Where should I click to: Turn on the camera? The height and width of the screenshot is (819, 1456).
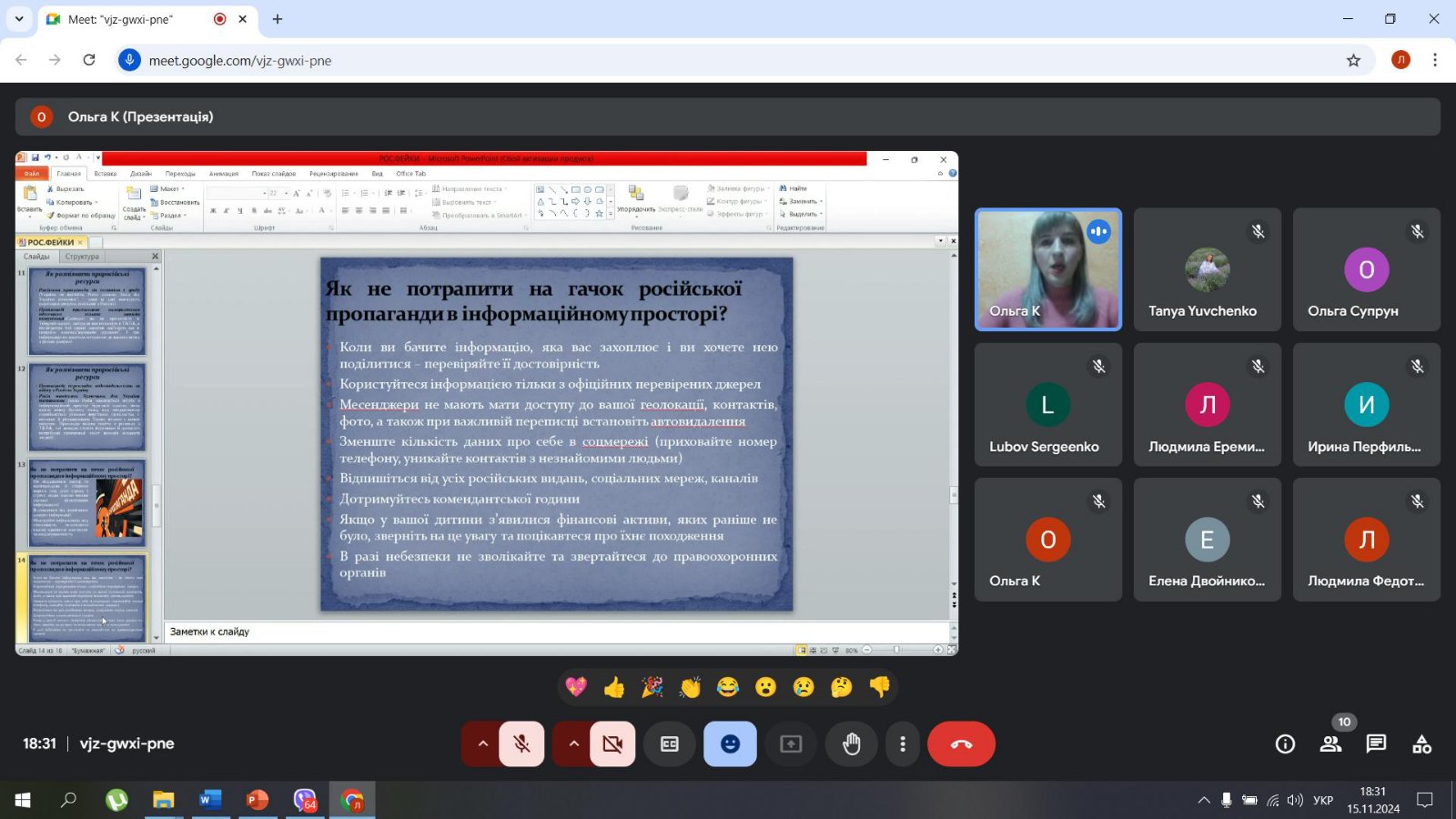pos(612,744)
